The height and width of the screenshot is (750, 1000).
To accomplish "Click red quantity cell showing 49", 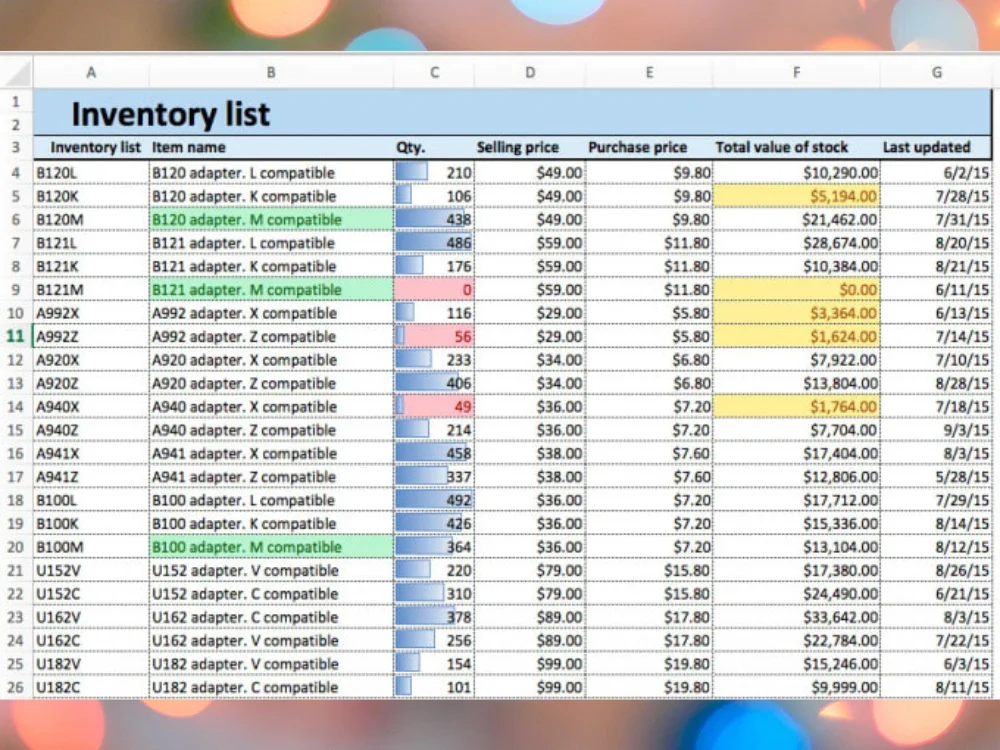I will click(434, 406).
